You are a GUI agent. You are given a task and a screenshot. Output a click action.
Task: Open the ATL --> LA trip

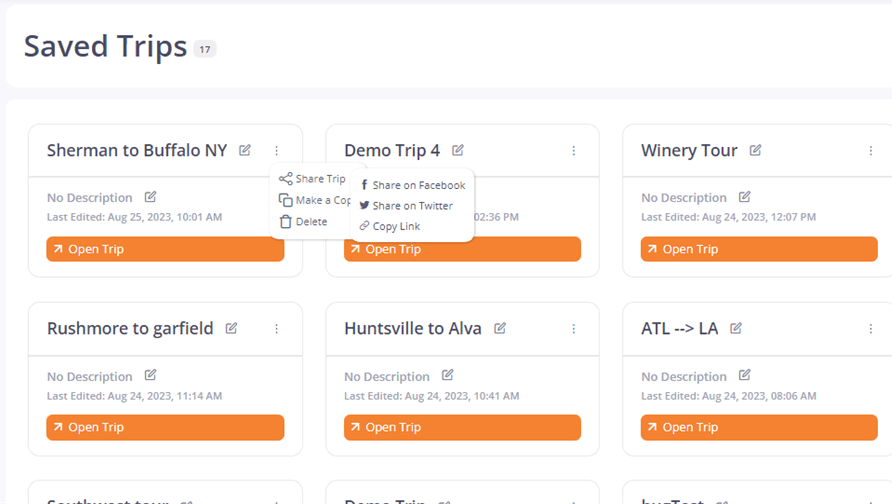click(x=759, y=427)
